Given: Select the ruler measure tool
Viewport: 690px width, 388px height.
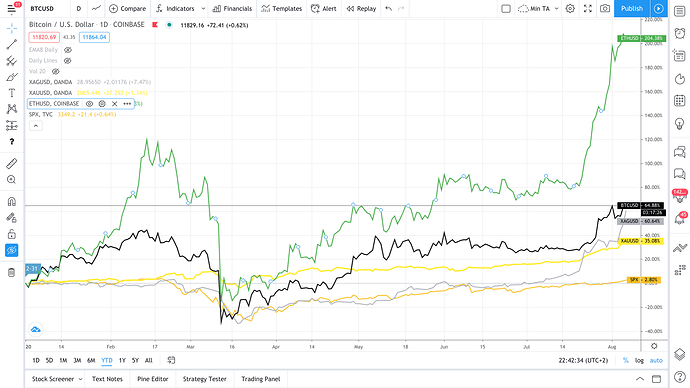Looking at the screenshot, I should [x=12, y=163].
